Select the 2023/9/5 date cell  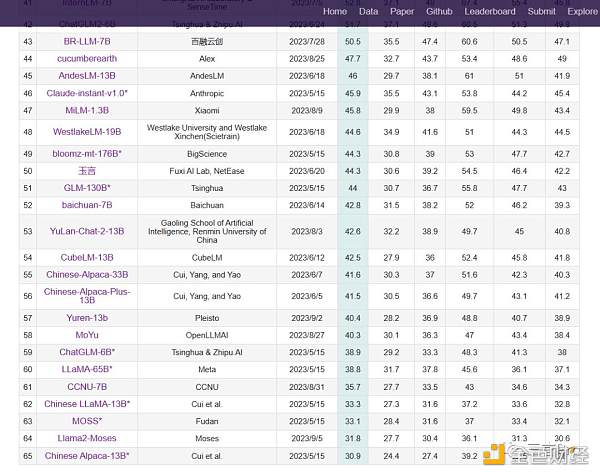click(x=307, y=439)
